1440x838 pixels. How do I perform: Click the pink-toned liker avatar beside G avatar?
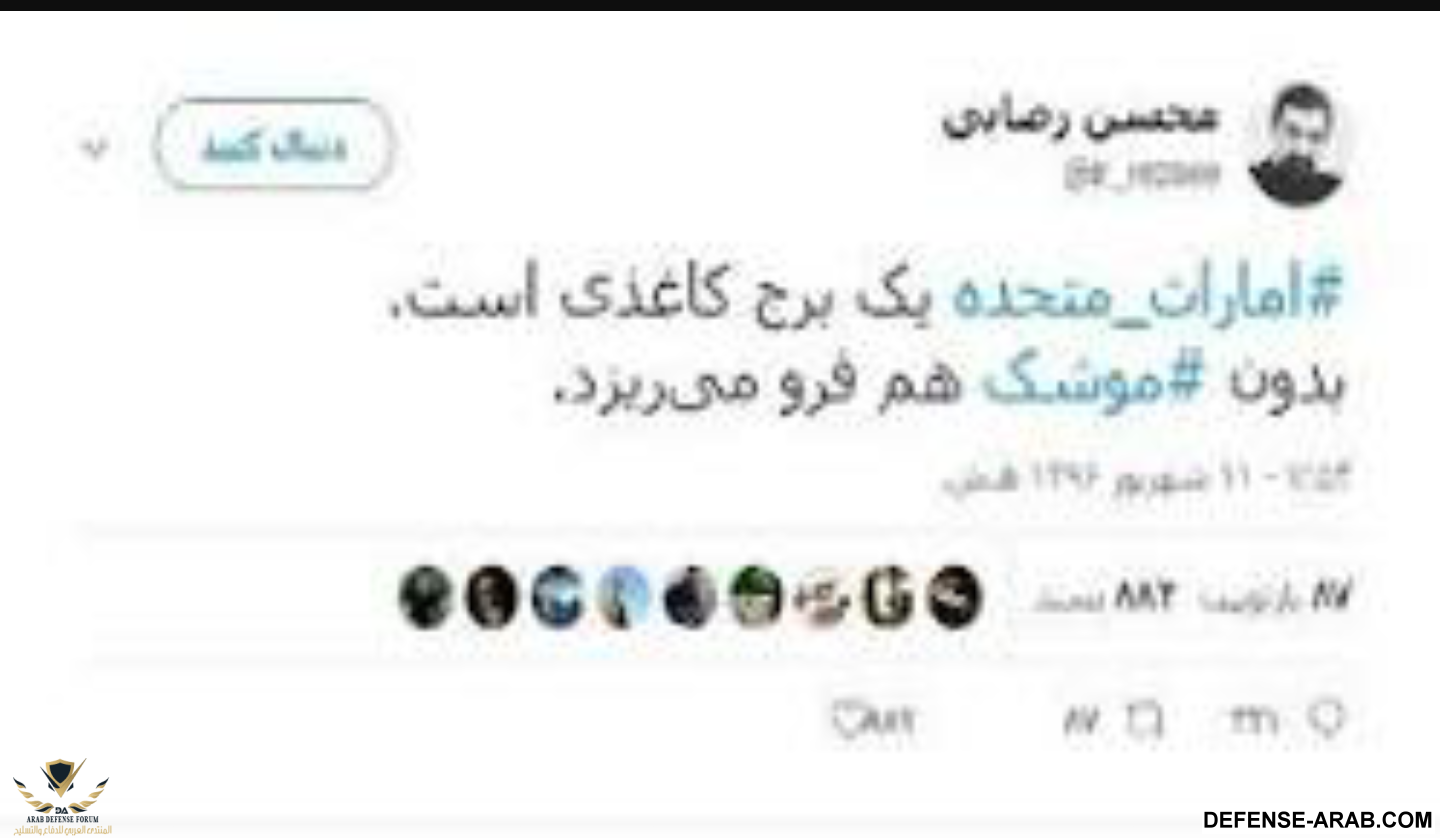click(x=821, y=597)
